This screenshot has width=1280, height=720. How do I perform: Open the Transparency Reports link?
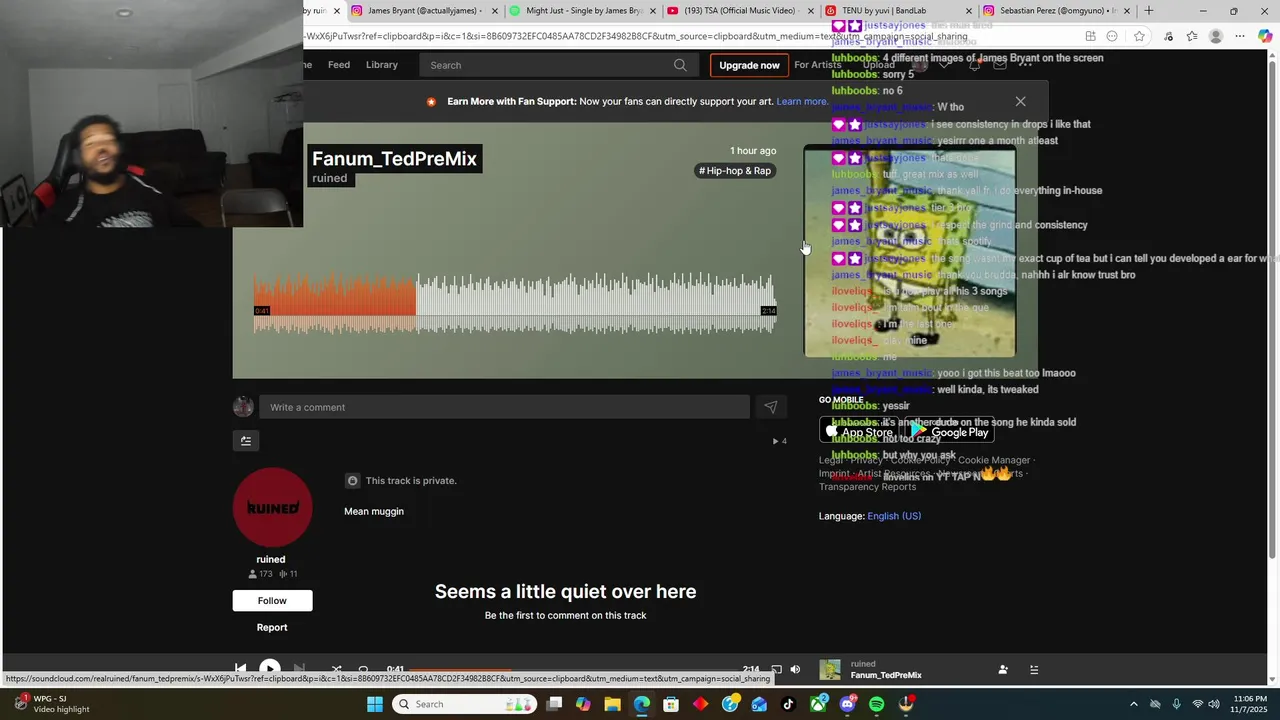coord(867,487)
